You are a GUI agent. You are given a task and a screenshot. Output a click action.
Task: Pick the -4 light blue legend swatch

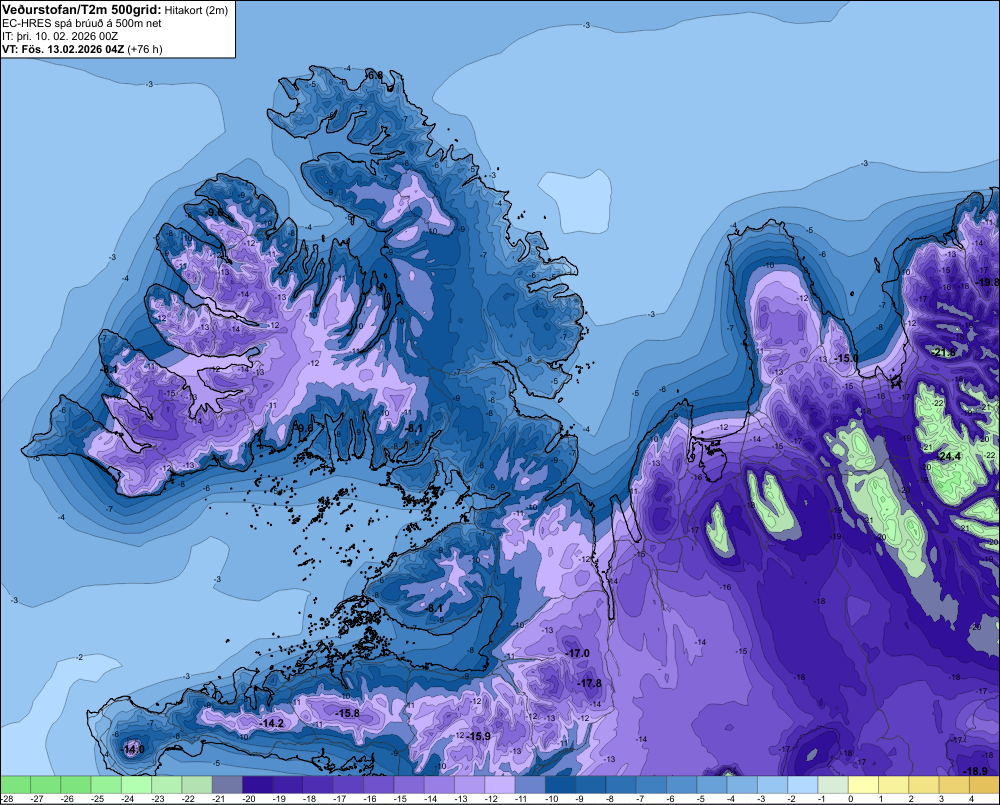[x=742, y=785]
